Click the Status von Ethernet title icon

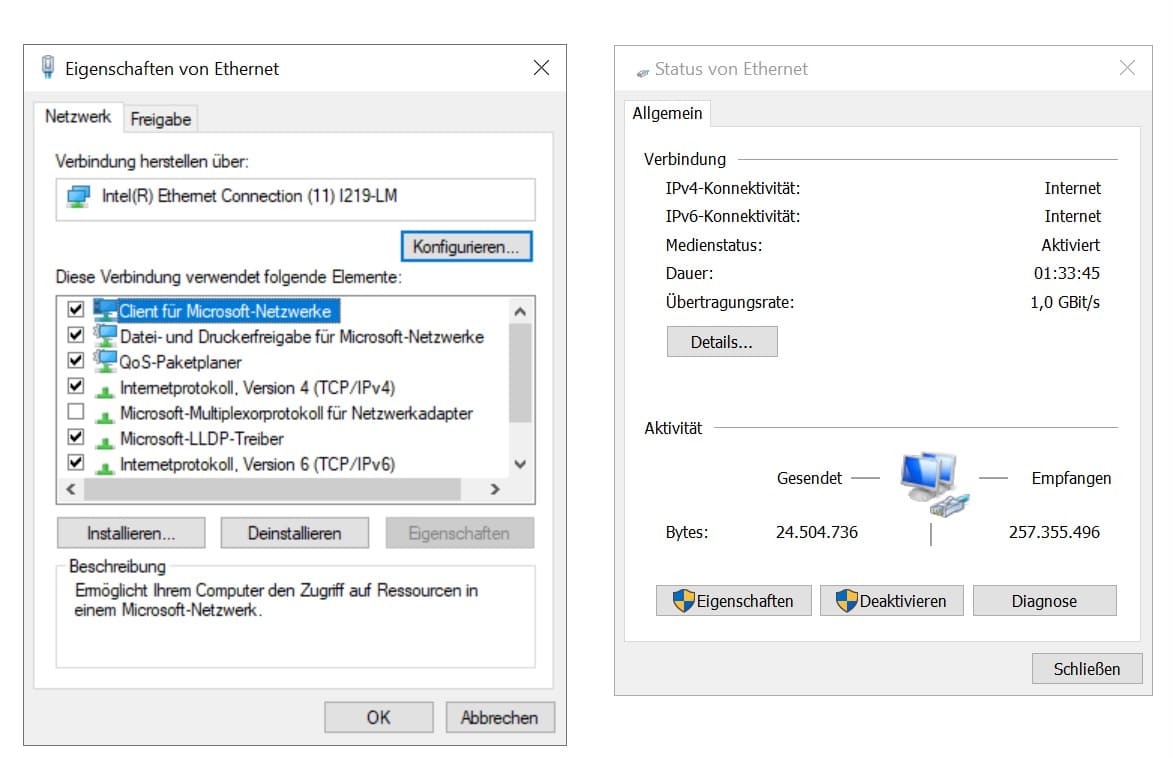(643, 71)
